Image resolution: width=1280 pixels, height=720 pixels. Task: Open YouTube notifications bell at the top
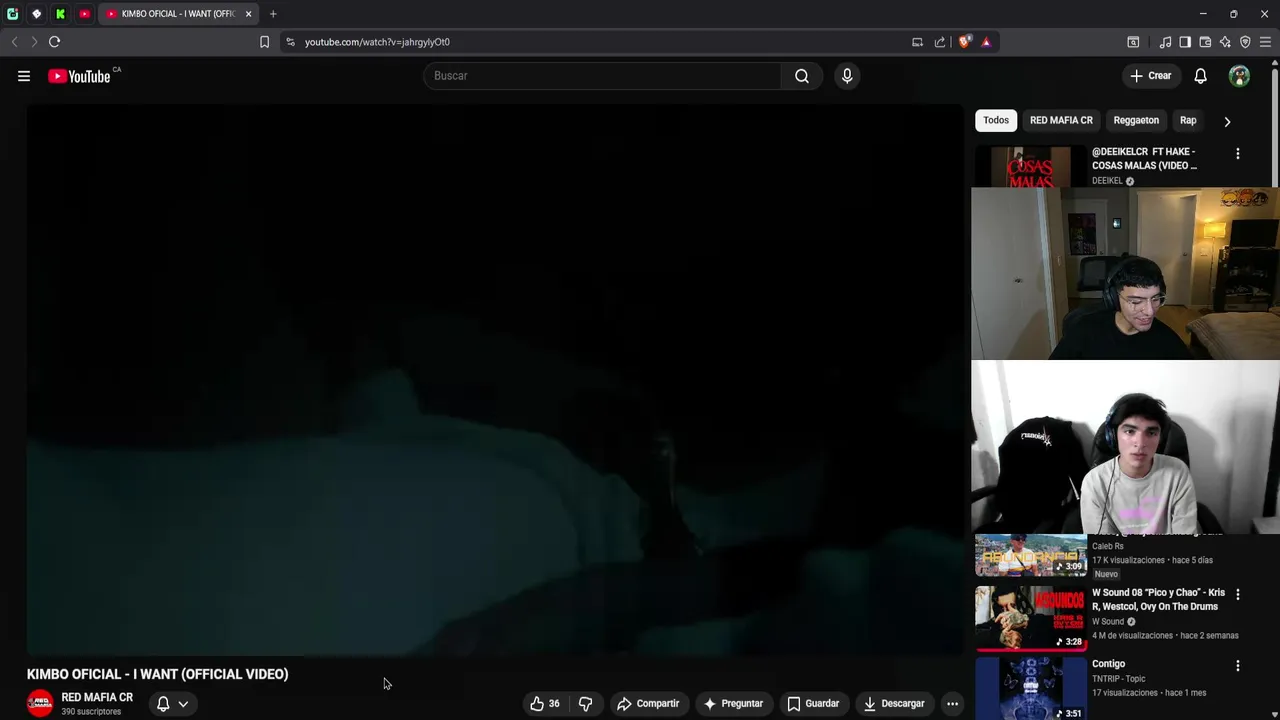[x=1201, y=76]
